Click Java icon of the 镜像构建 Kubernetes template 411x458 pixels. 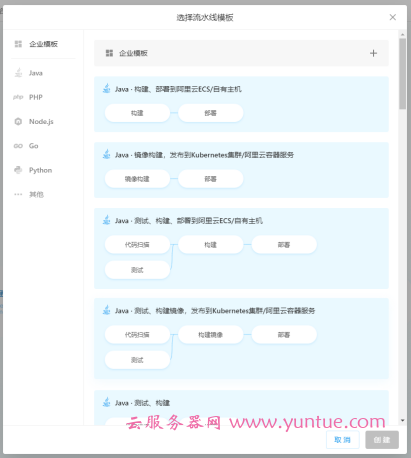point(107,154)
